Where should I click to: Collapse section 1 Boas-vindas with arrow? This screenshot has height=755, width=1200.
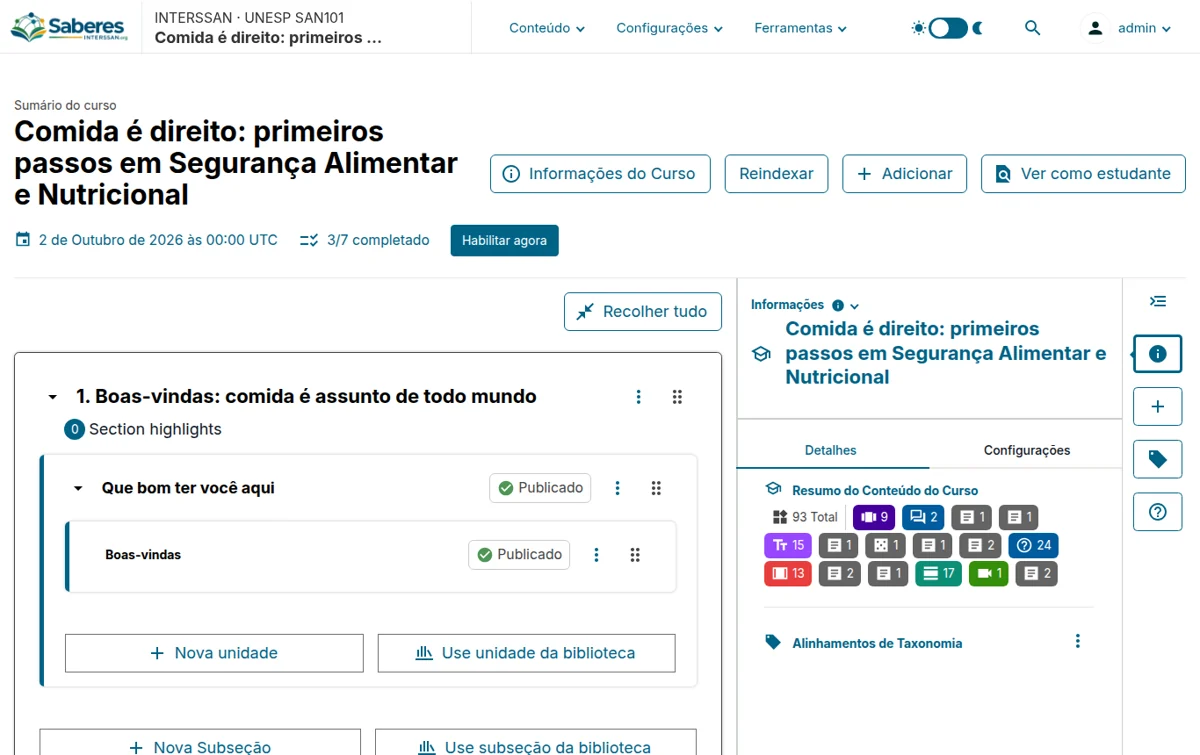pyautogui.click(x=53, y=397)
